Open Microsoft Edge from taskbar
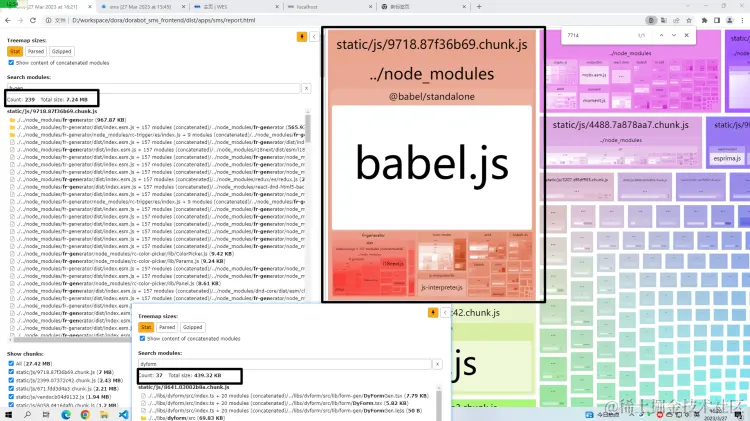 (x=66, y=415)
